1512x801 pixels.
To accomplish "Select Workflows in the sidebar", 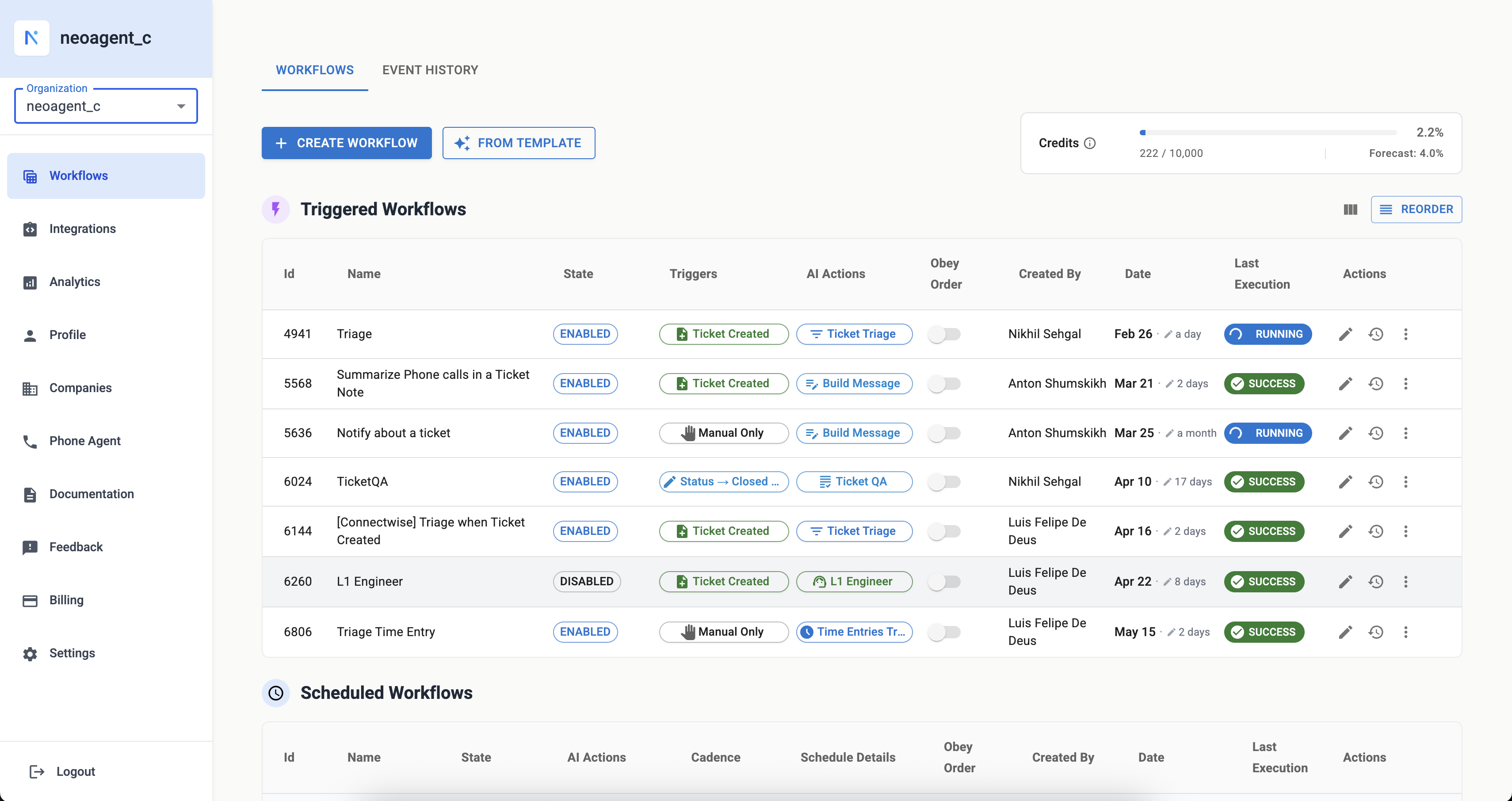I will click(x=106, y=176).
